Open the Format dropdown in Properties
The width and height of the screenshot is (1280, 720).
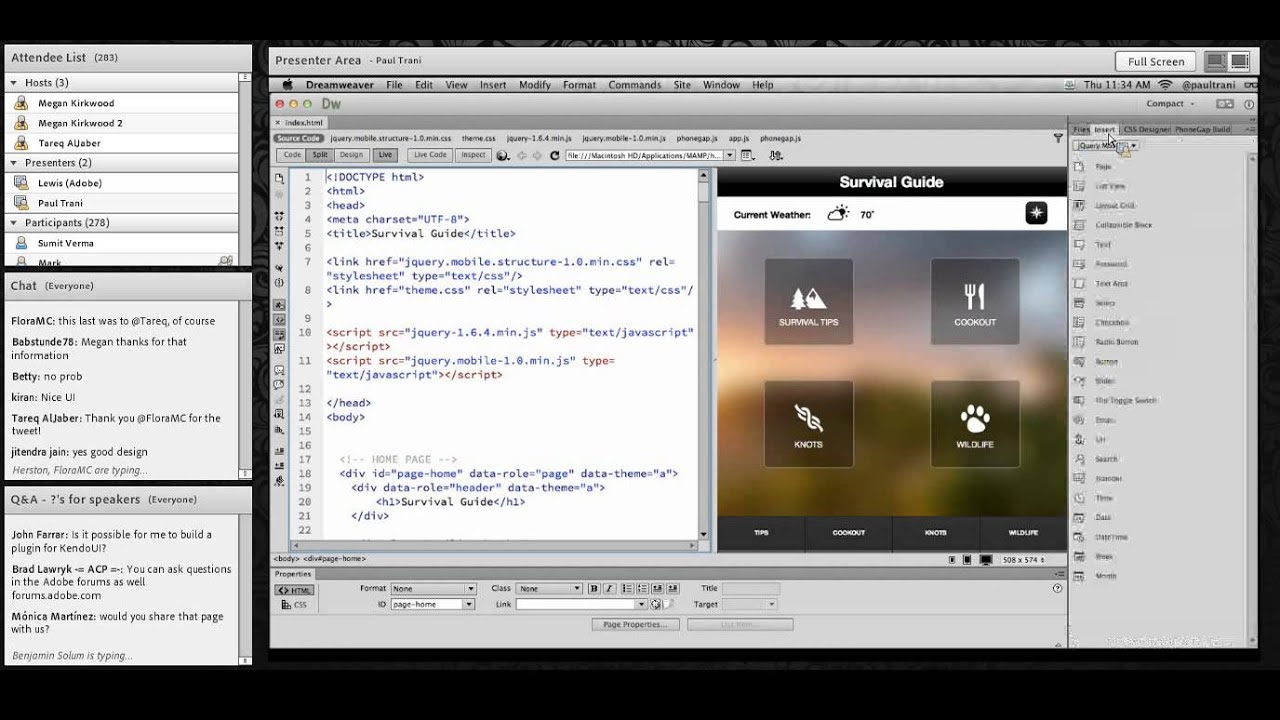pos(433,589)
